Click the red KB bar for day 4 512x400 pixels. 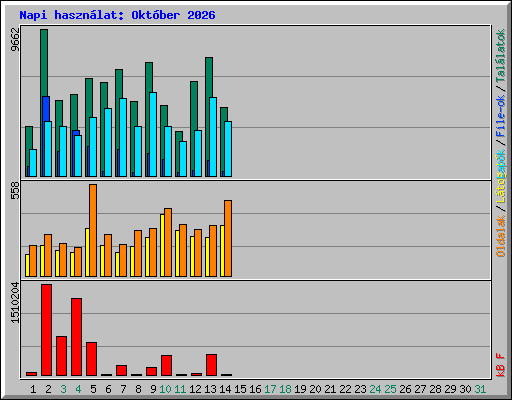coord(76,337)
